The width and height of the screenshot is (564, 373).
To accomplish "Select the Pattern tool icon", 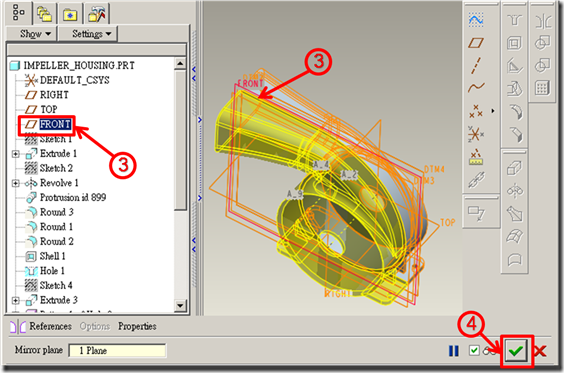I will 542,88.
